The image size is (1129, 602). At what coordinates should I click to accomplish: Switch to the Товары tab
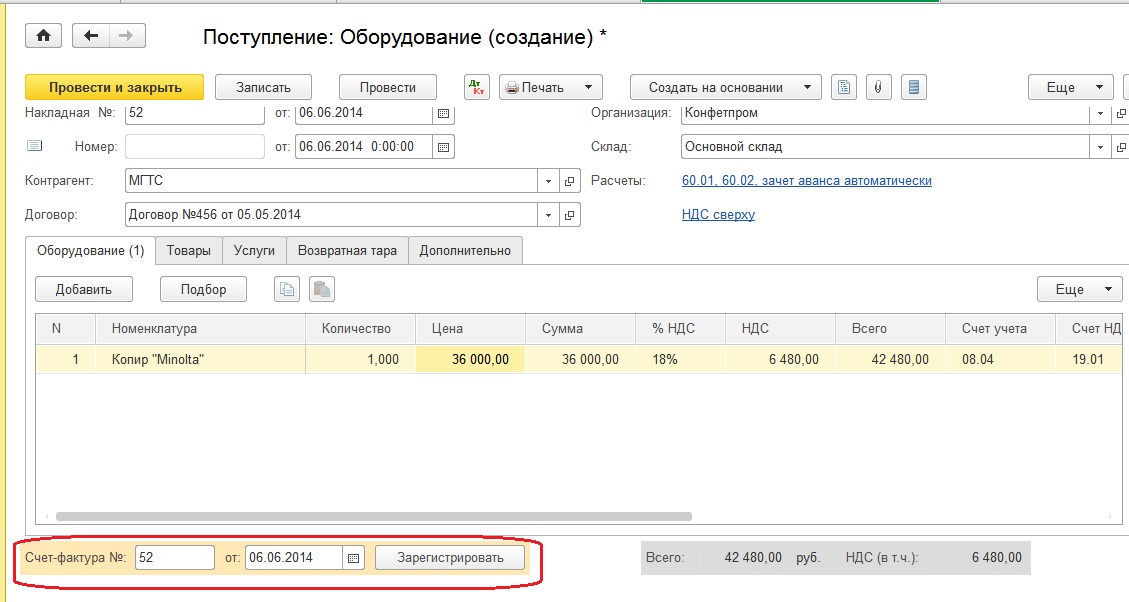(188, 251)
